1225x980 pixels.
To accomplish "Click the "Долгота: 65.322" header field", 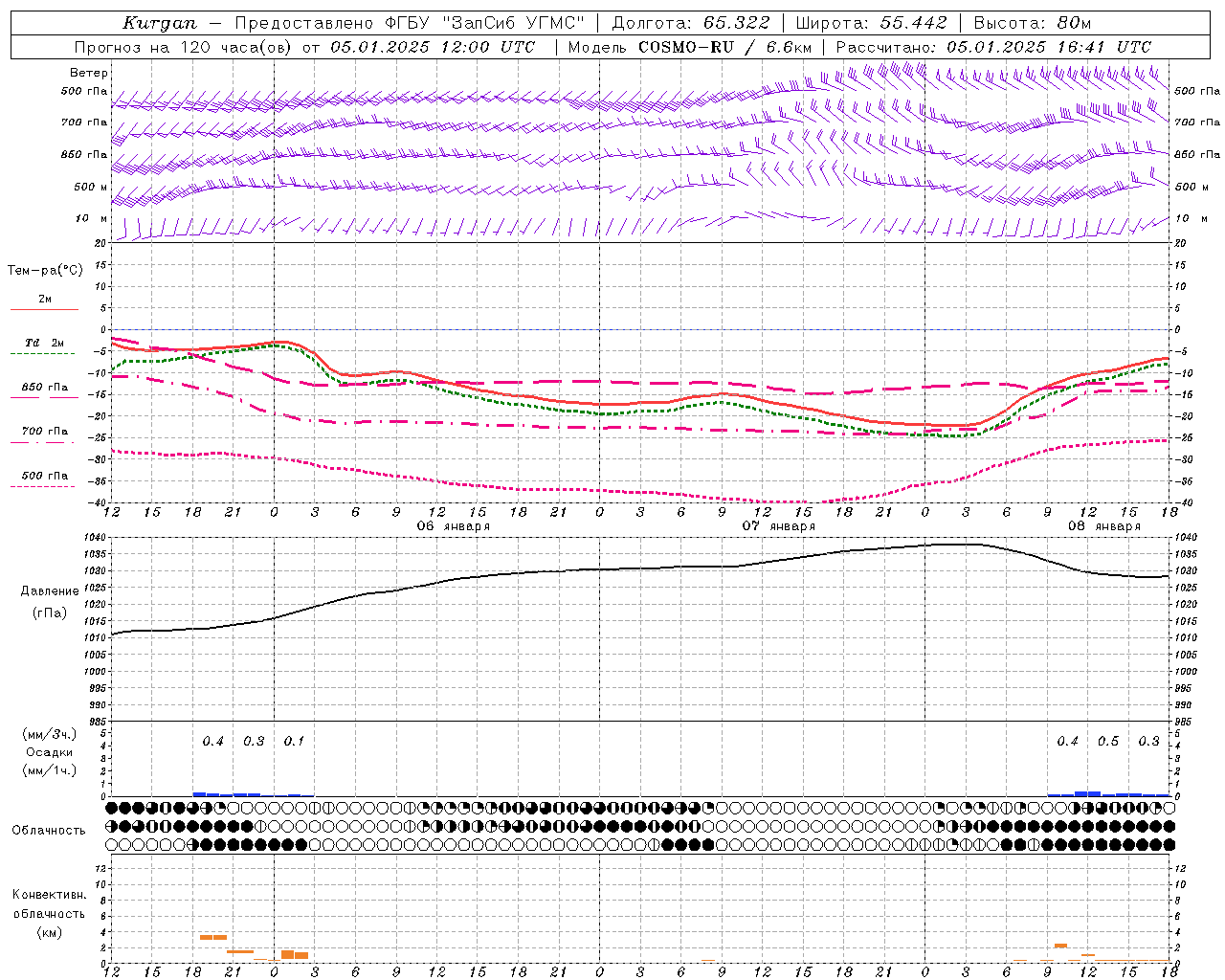I will point(689,22).
